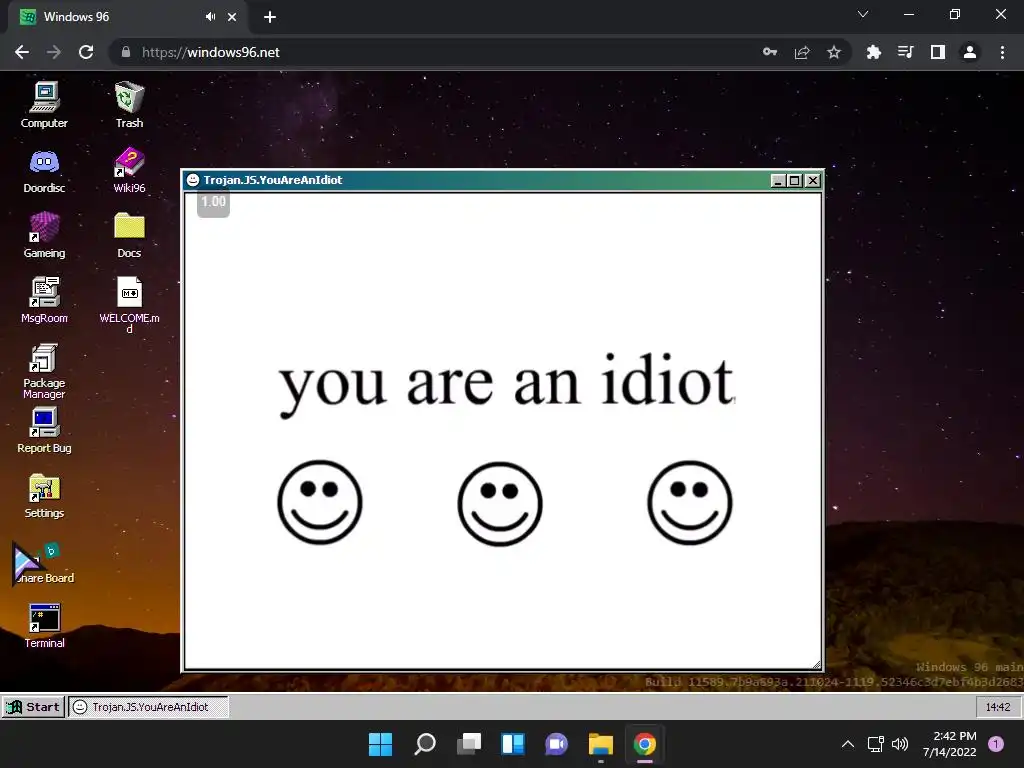The height and width of the screenshot is (768, 1024).
Task: Open the browser profile avatar
Action: (x=970, y=52)
